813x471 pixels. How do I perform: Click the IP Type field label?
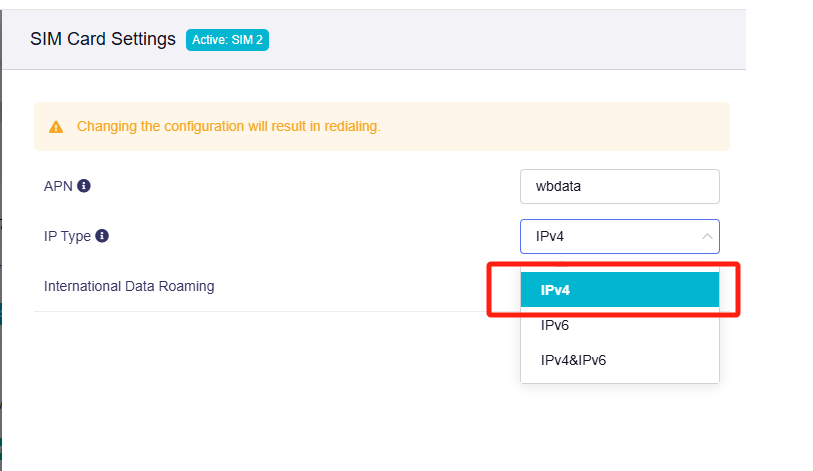[x=67, y=236]
